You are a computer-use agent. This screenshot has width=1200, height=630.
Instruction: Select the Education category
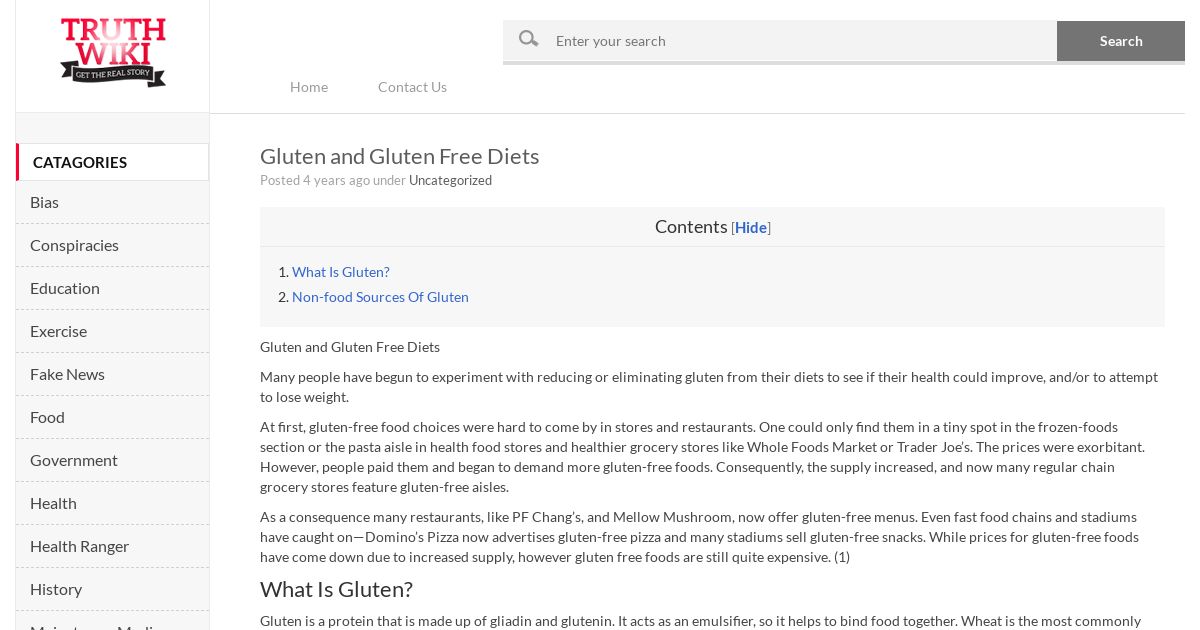tap(112, 288)
